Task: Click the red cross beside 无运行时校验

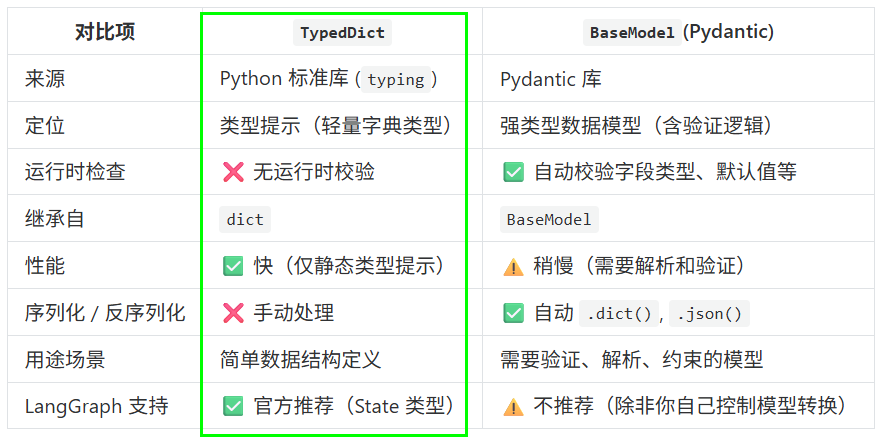Action: [x=233, y=172]
